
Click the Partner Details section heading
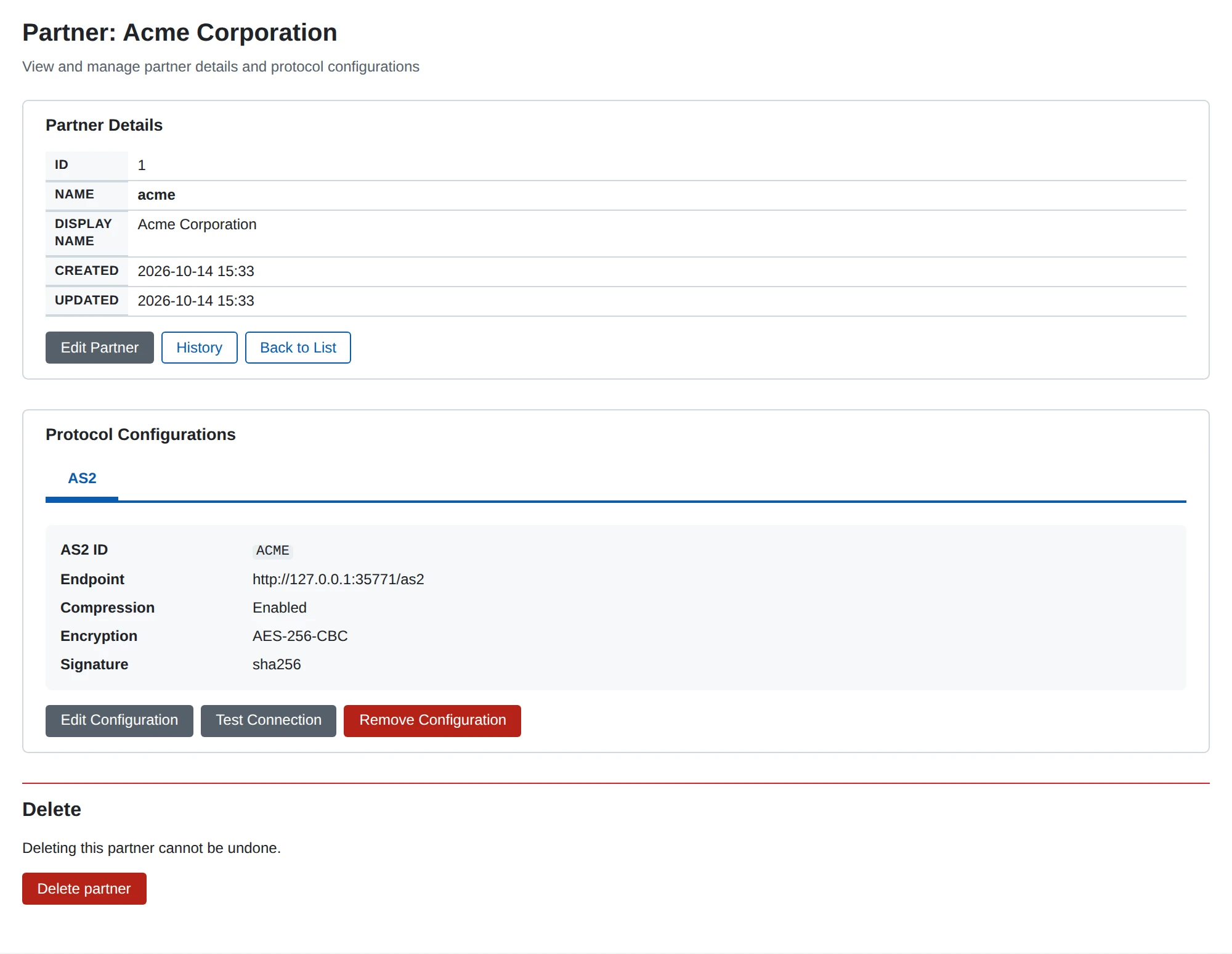[104, 125]
